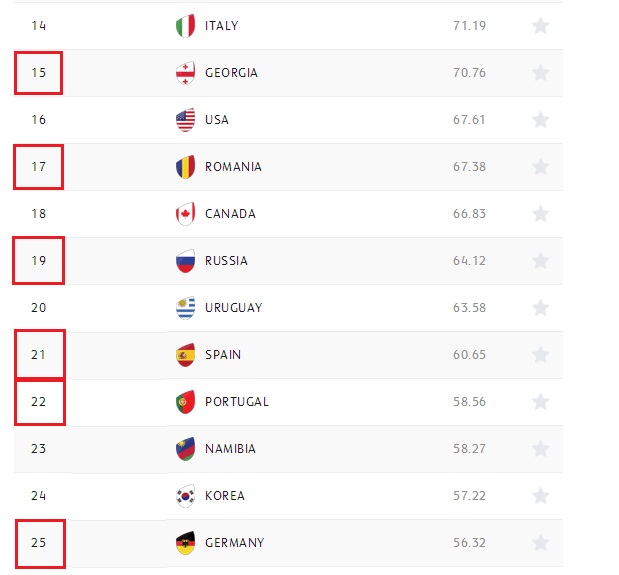Toggle favorite star for Spain
Screen dimensions: 619x575
click(x=540, y=355)
